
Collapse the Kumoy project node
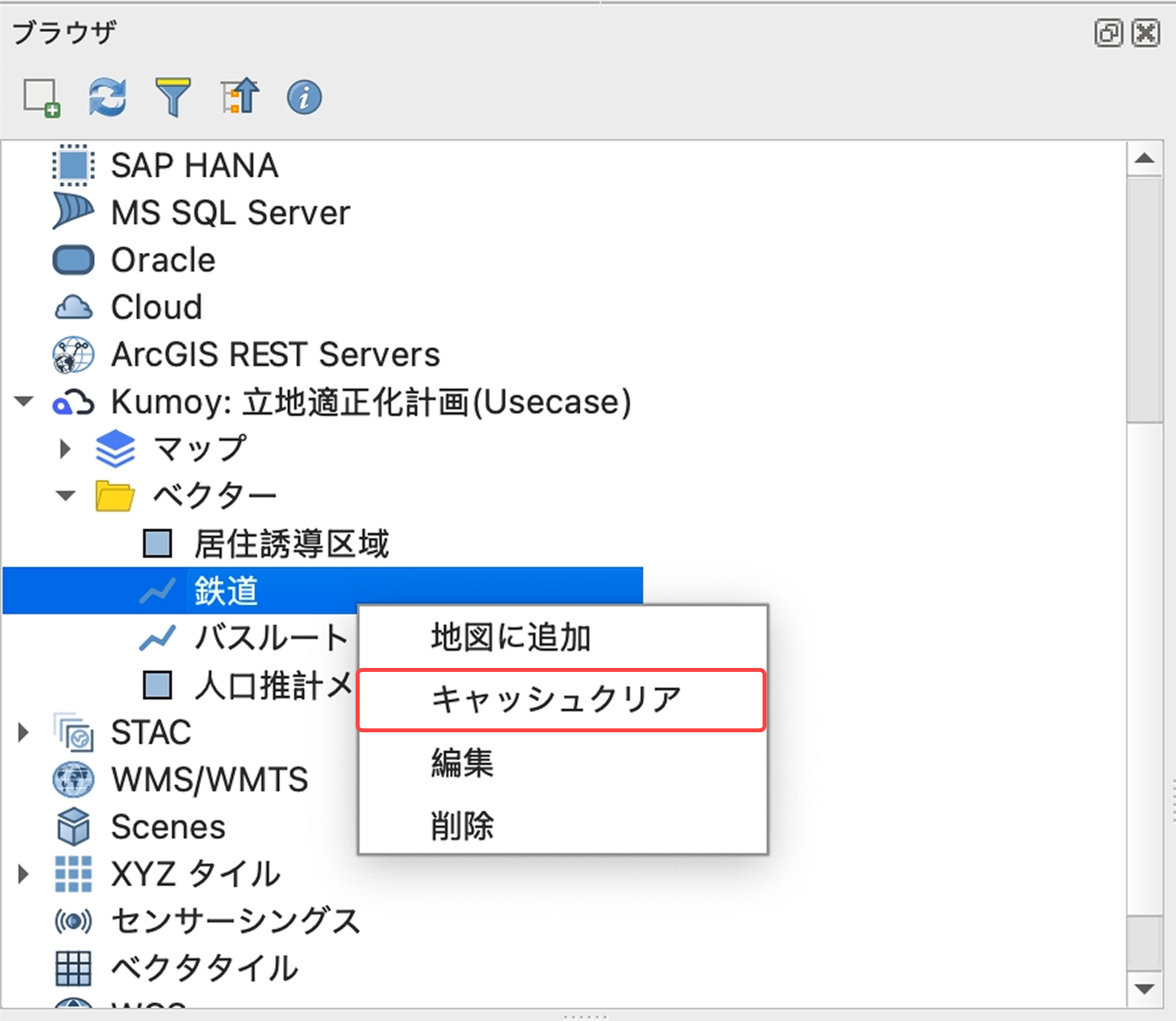[x=24, y=401]
